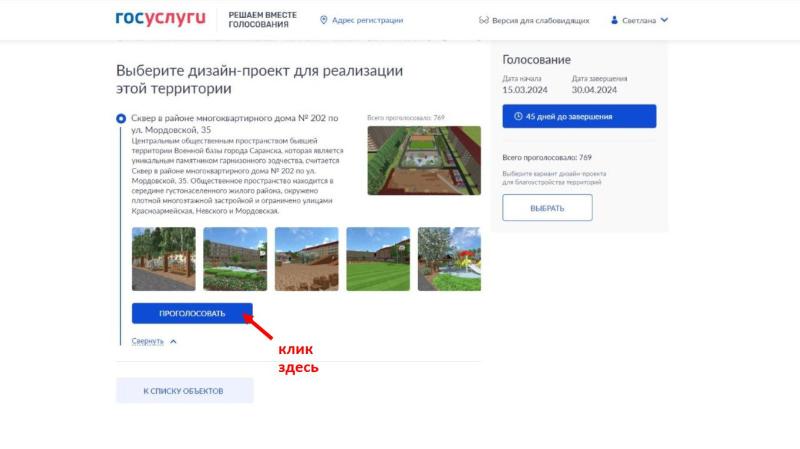Click the Свернуть link
This screenshot has height=449, width=800.
[147, 341]
